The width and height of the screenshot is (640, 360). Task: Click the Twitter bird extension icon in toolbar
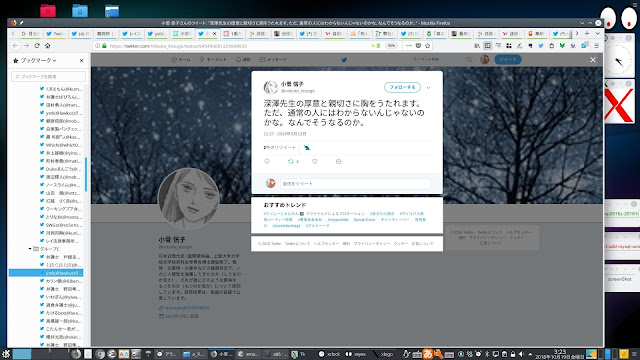tap(541, 46)
